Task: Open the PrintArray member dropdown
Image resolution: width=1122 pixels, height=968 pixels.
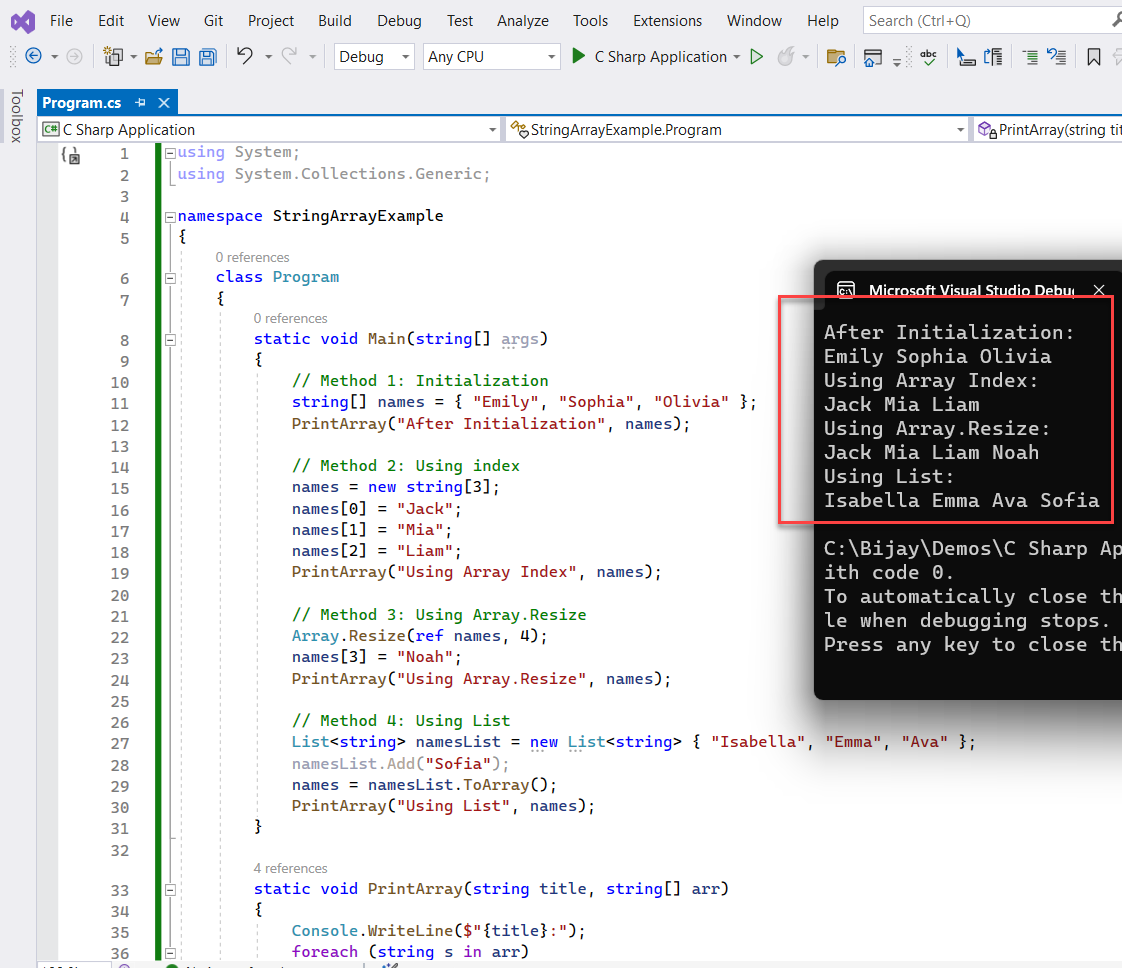Action: (x=1048, y=129)
